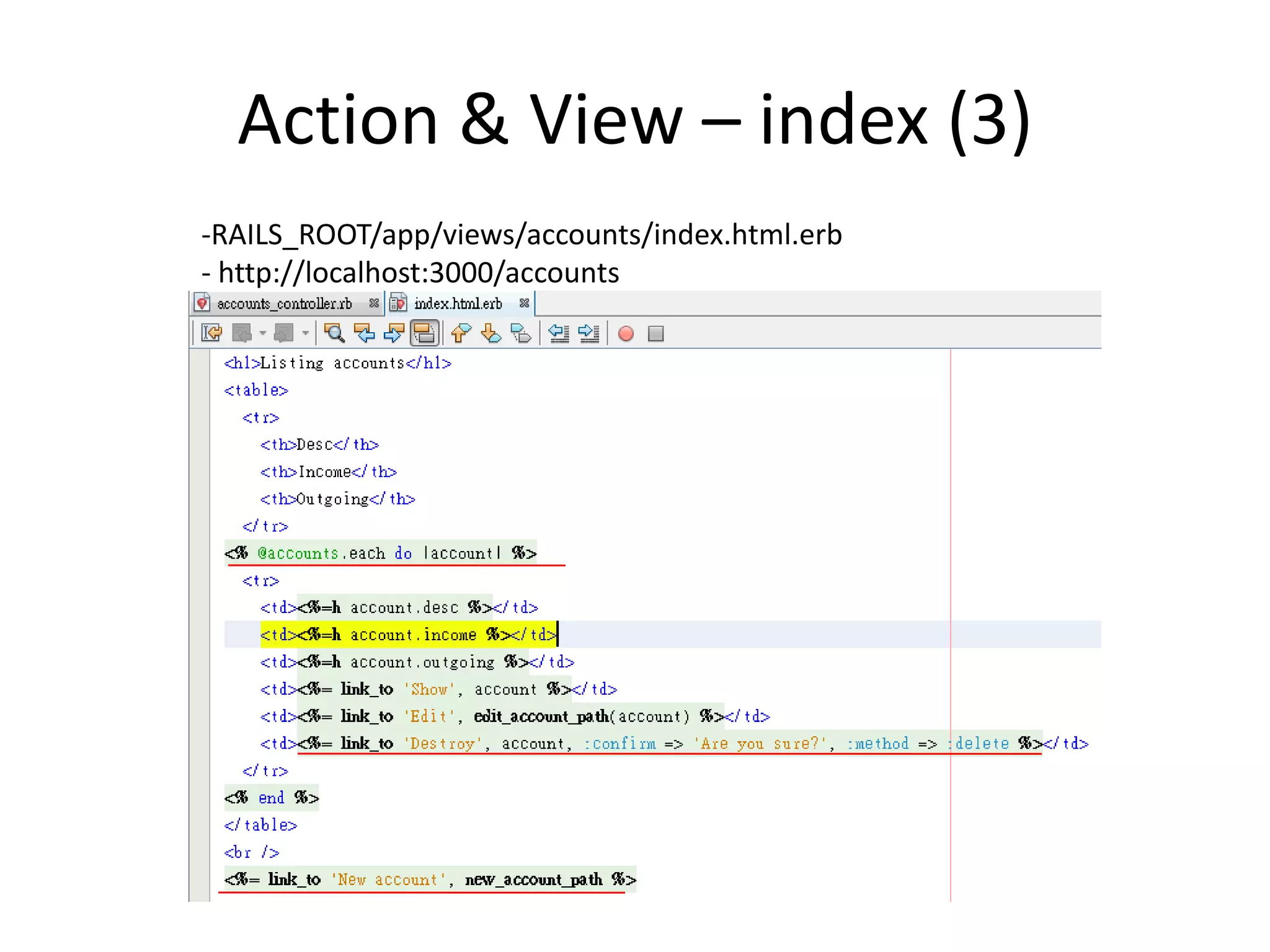The width and height of the screenshot is (1270, 952).
Task: Click the opening '<table>' tag line
Action: 256,390
